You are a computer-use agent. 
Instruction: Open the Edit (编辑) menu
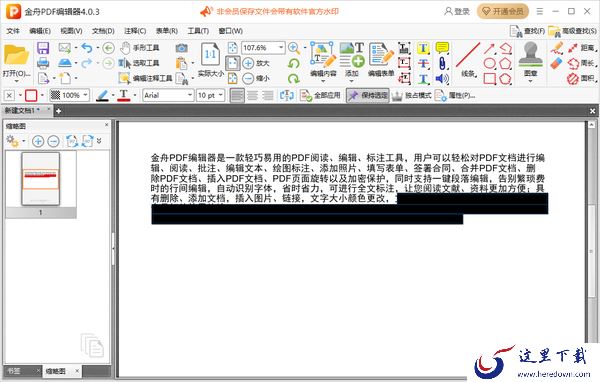tap(40, 31)
